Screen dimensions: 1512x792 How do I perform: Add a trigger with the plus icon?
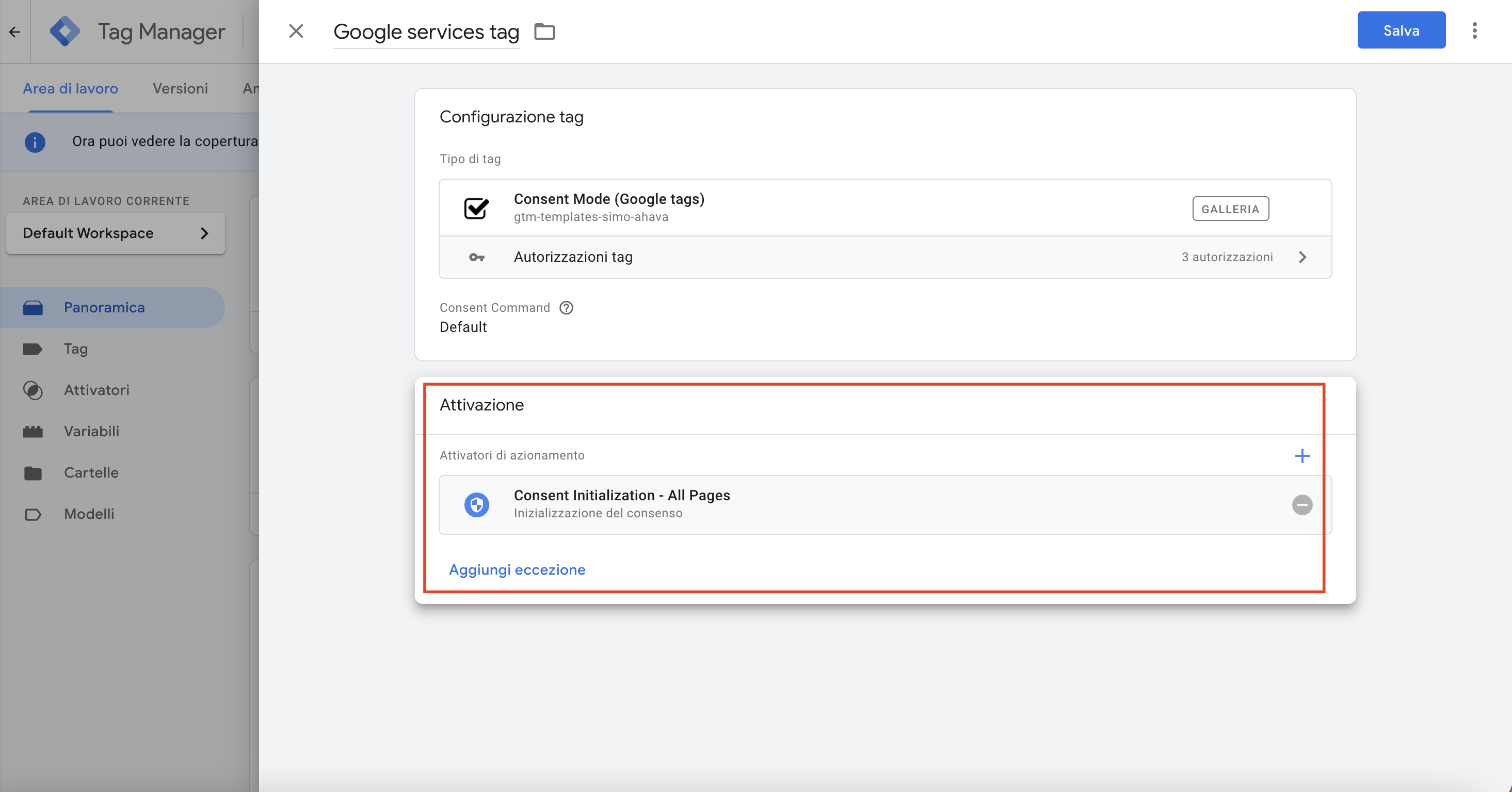click(1302, 455)
